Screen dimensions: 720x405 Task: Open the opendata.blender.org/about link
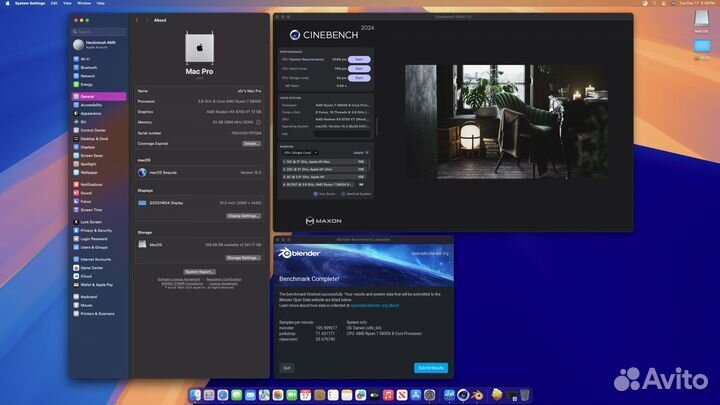(374, 305)
